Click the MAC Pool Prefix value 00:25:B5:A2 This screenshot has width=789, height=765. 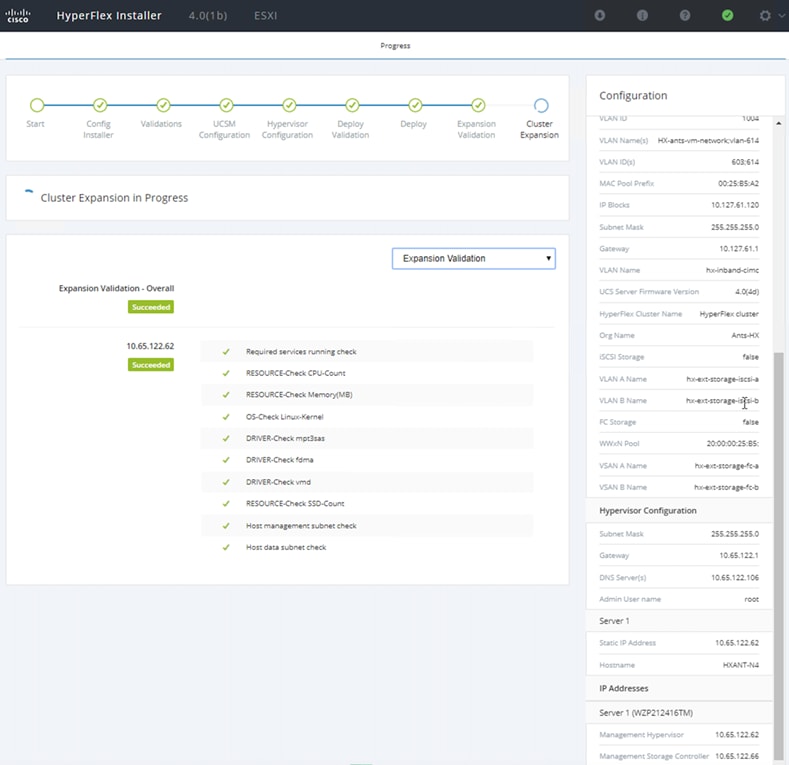tap(738, 184)
